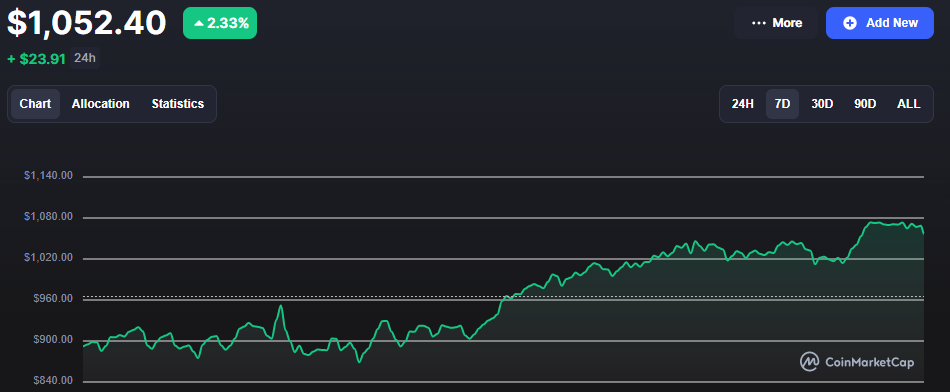This screenshot has width=950, height=392.
Task: Select the 30D time range
Action: (x=822, y=104)
